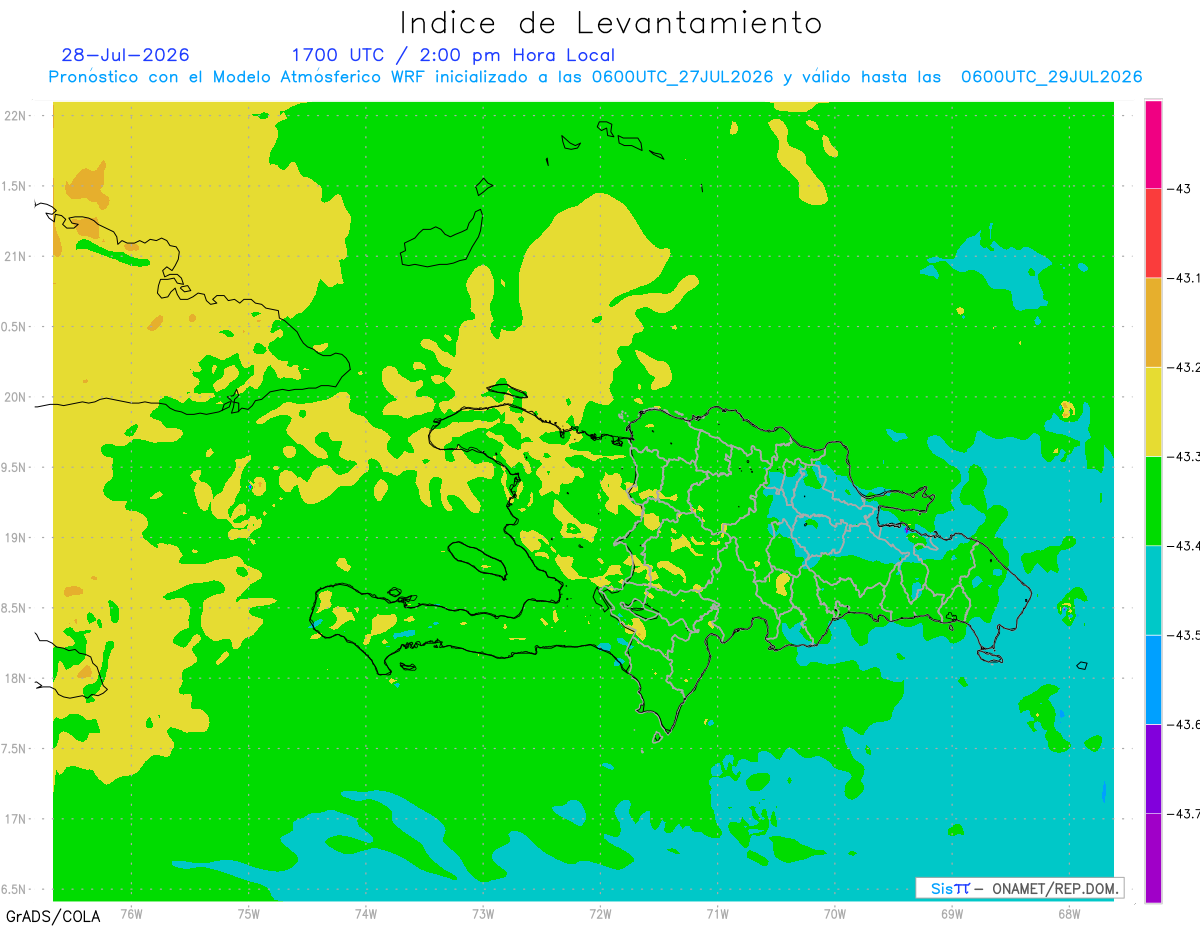Click the '69W' longitude label

pos(952,913)
